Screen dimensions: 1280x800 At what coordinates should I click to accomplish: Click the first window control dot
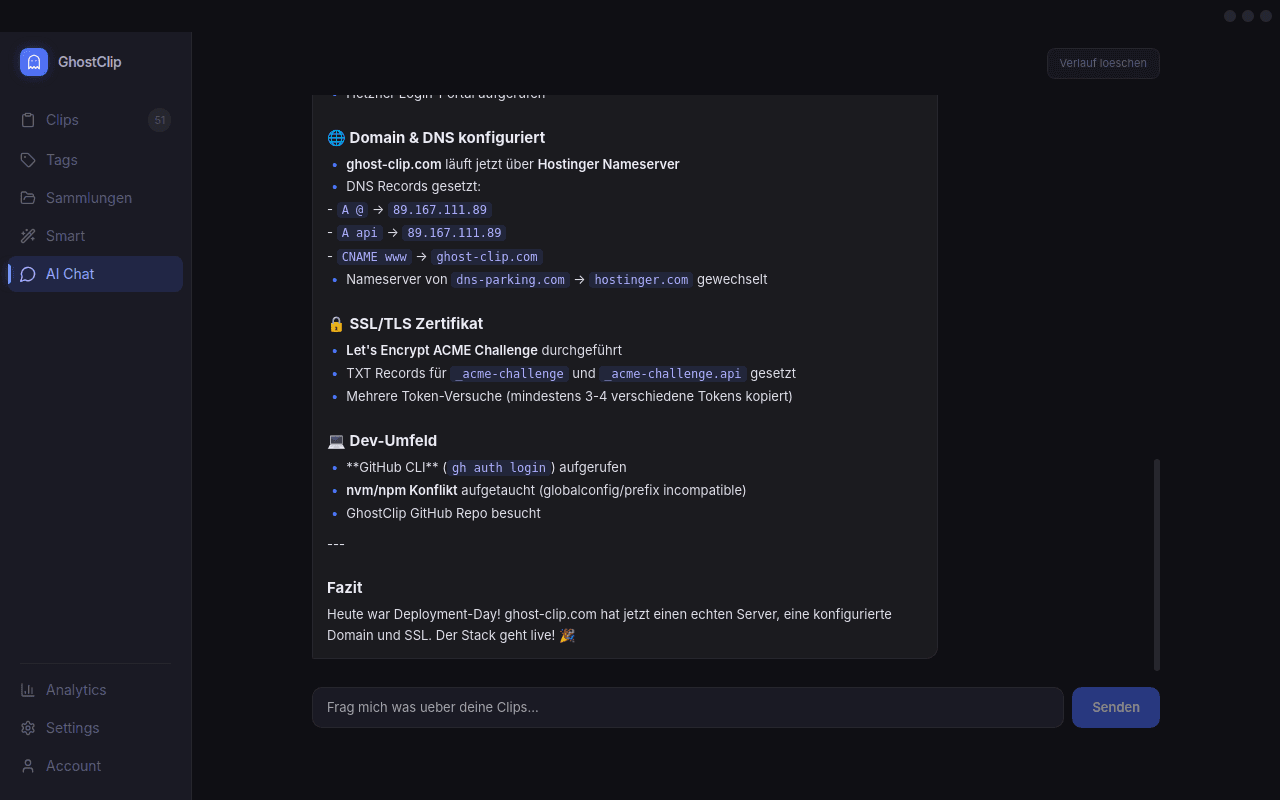click(x=1230, y=16)
